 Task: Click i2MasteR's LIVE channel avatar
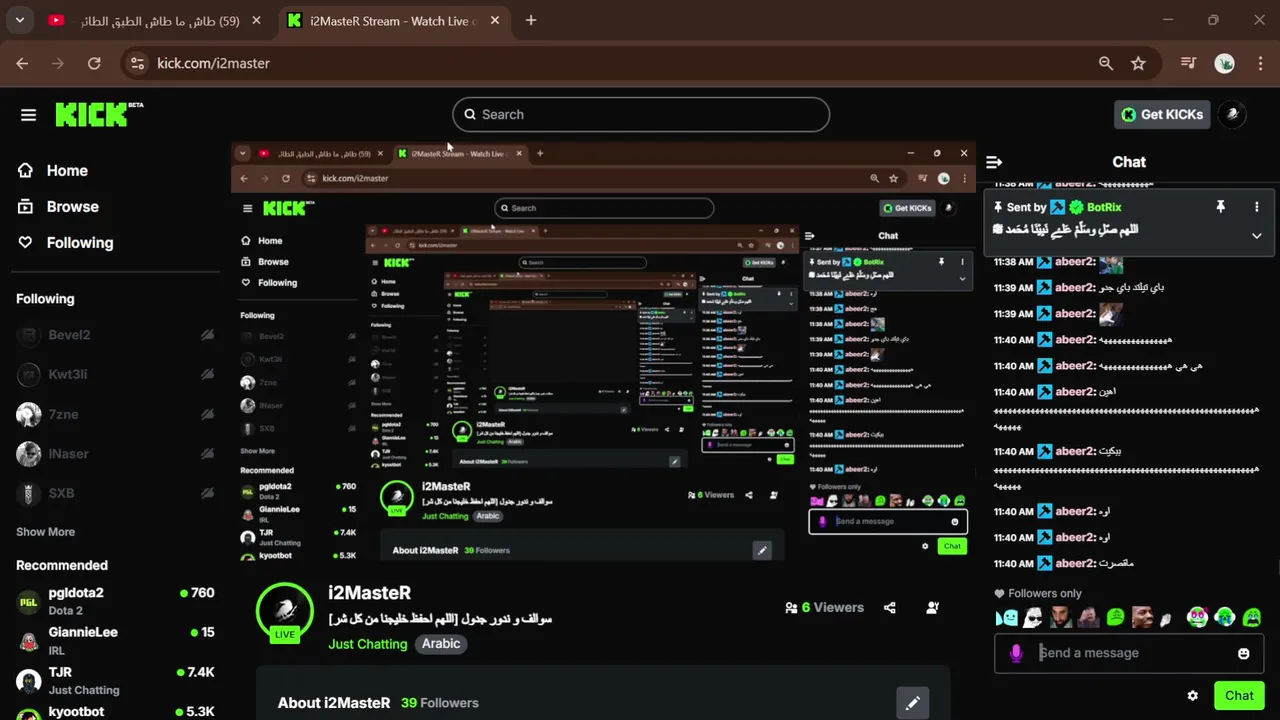(285, 610)
